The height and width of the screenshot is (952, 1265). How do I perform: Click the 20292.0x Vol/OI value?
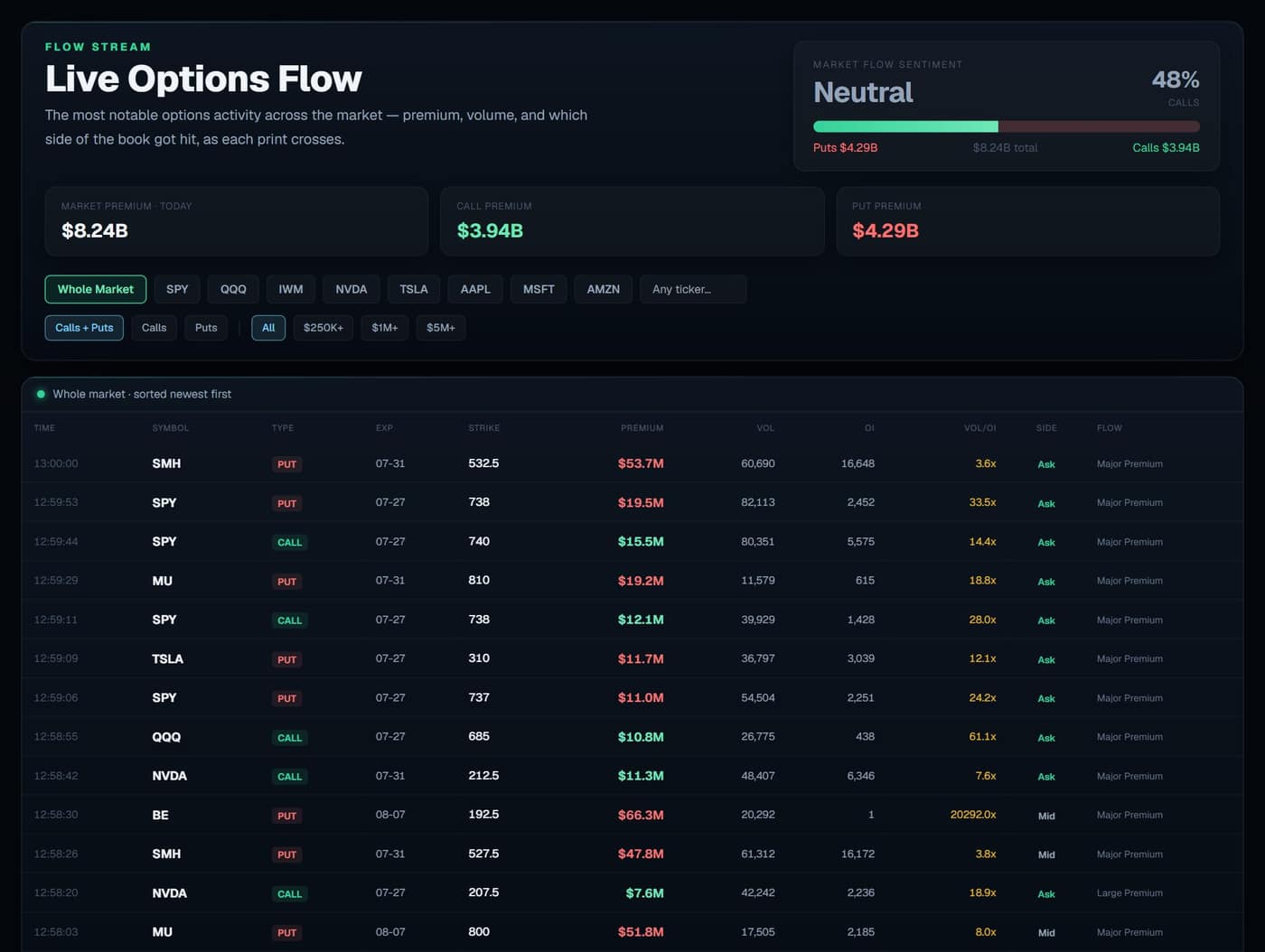point(973,815)
